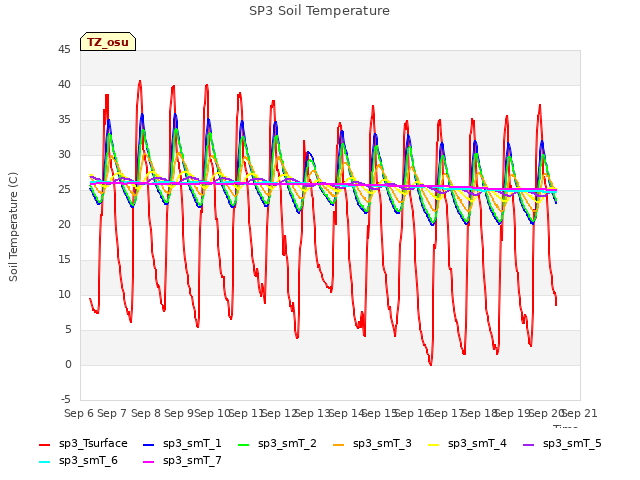Click the purple sp3_smT_5 legend swatch
This screenshot has width=640, height=480.
pyautogui.click(x=529, y=444)
